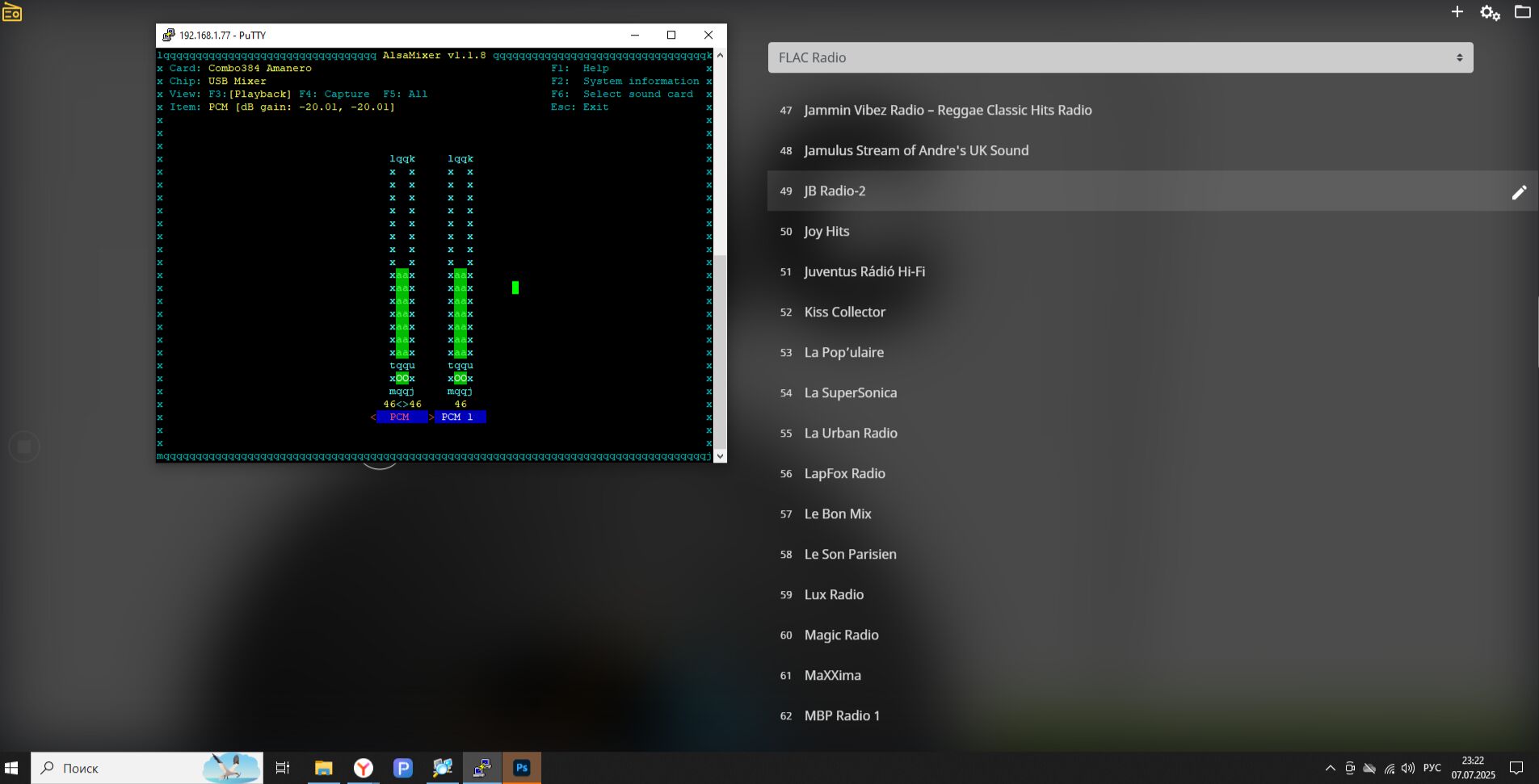Click the PuTTY scrollbar down arrow
Screen dimensions: 1539x784
tap(720, 456)
